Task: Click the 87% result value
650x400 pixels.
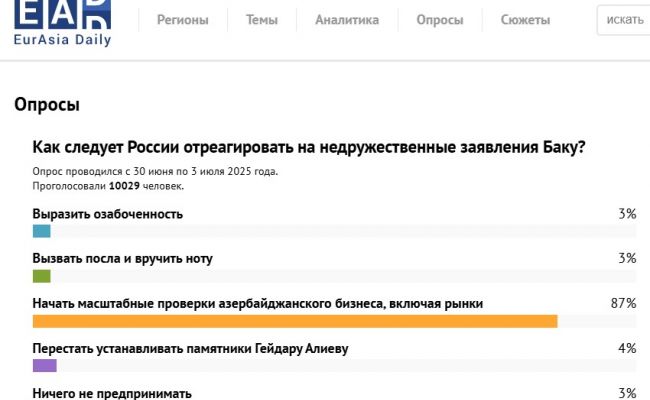Action: pos(624,303)
